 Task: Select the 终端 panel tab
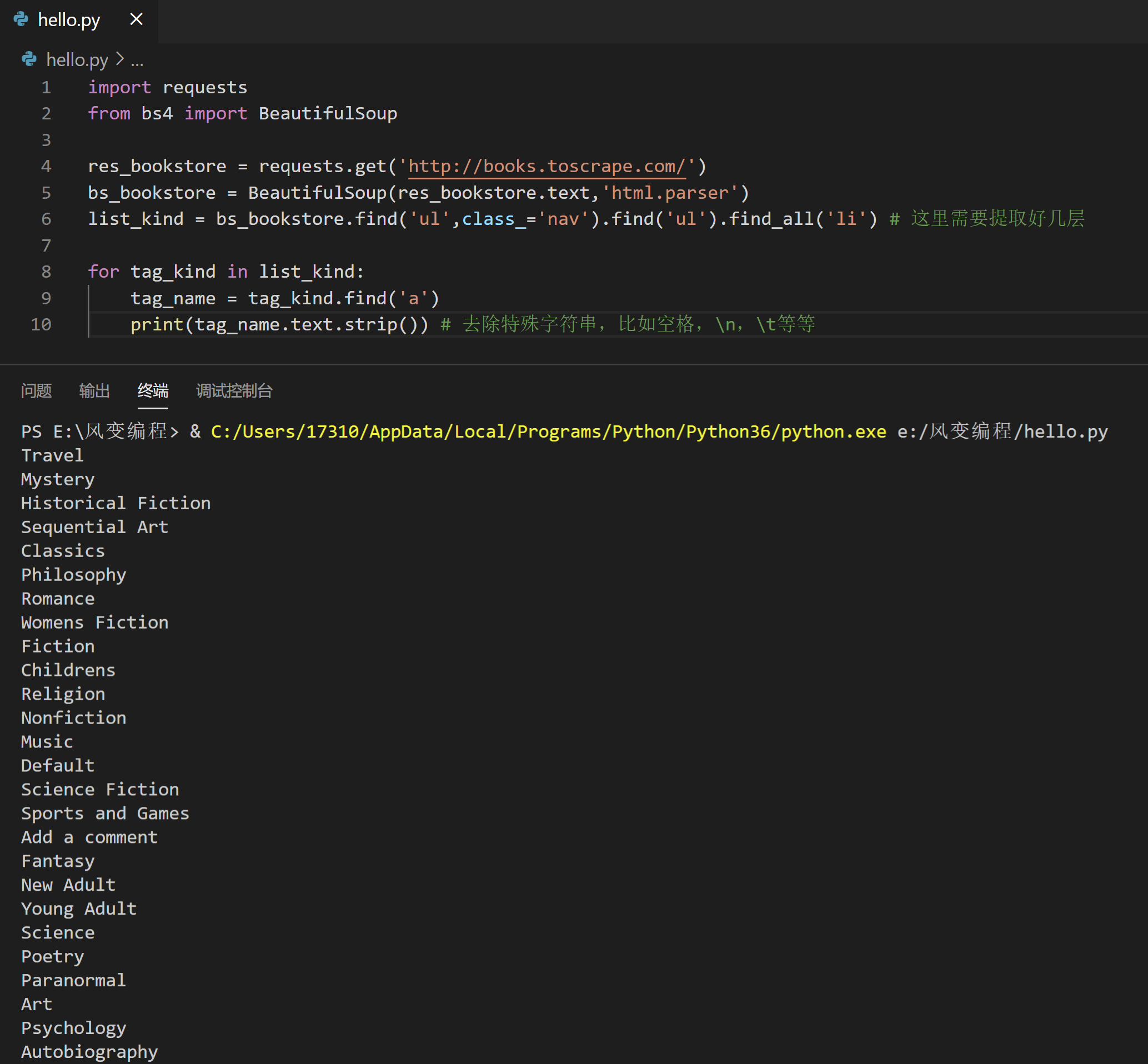(153, 391)
